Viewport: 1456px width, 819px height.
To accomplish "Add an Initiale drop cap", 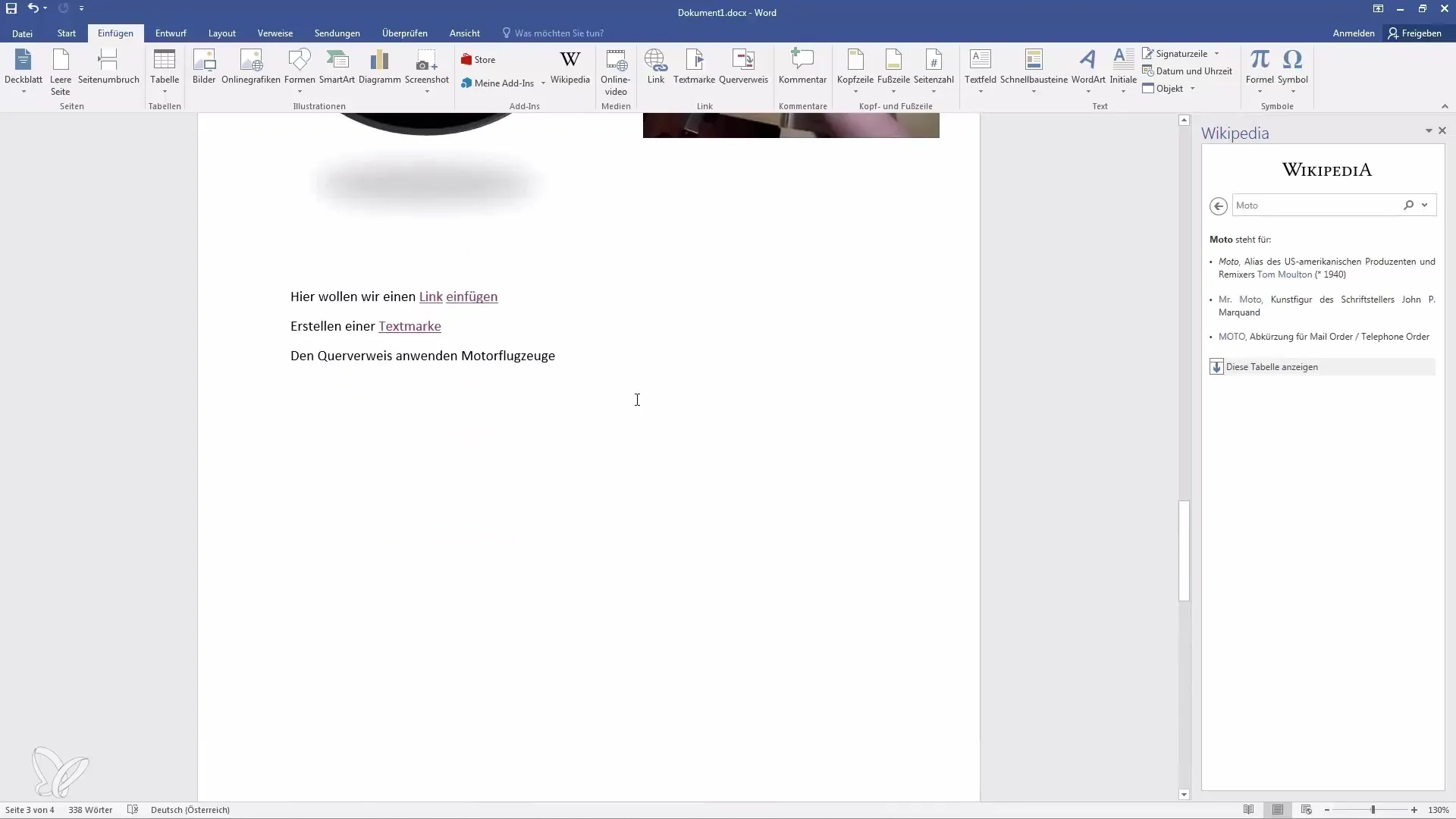I will coord(1123,71).
